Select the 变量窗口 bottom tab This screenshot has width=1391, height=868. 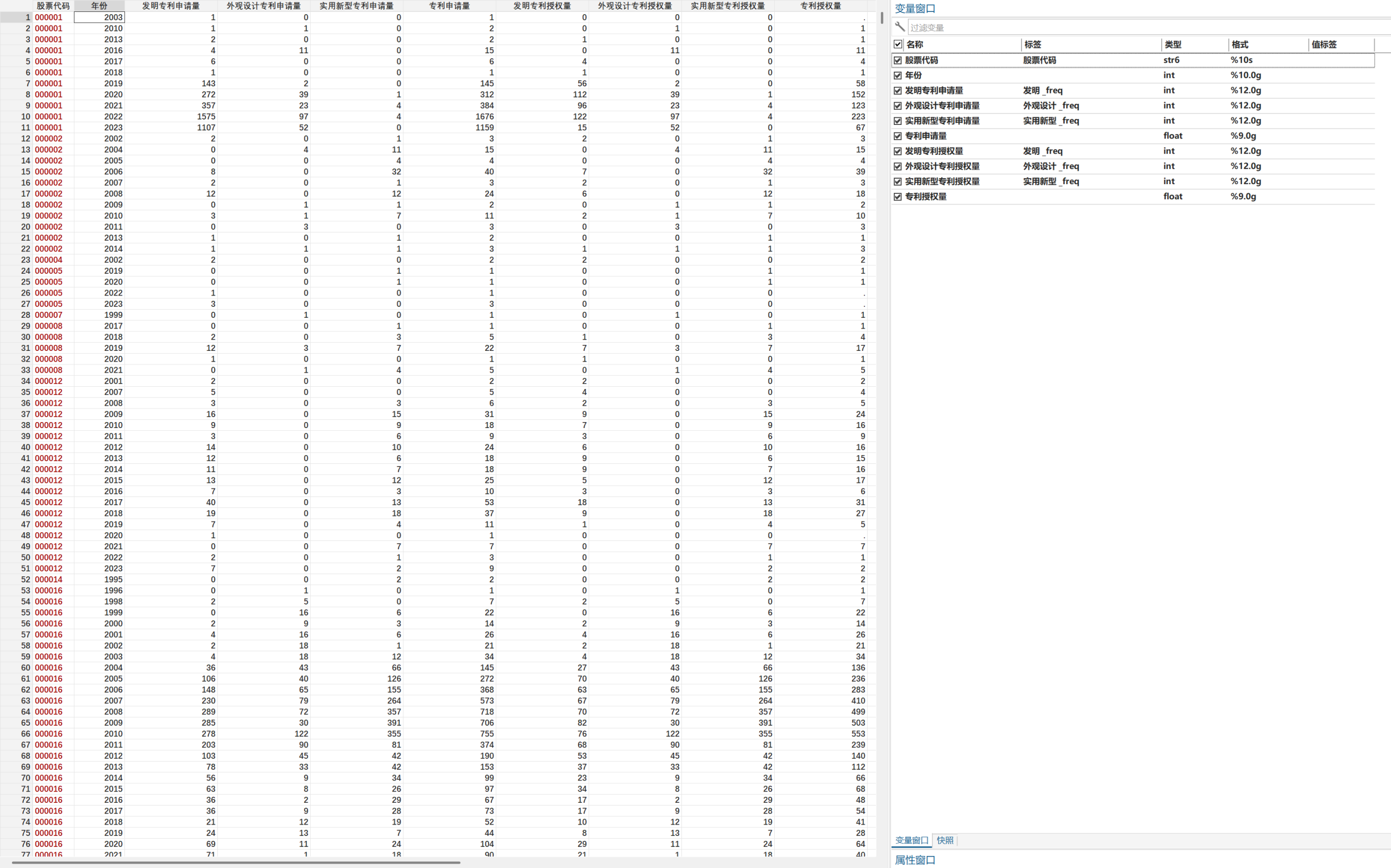912,840
